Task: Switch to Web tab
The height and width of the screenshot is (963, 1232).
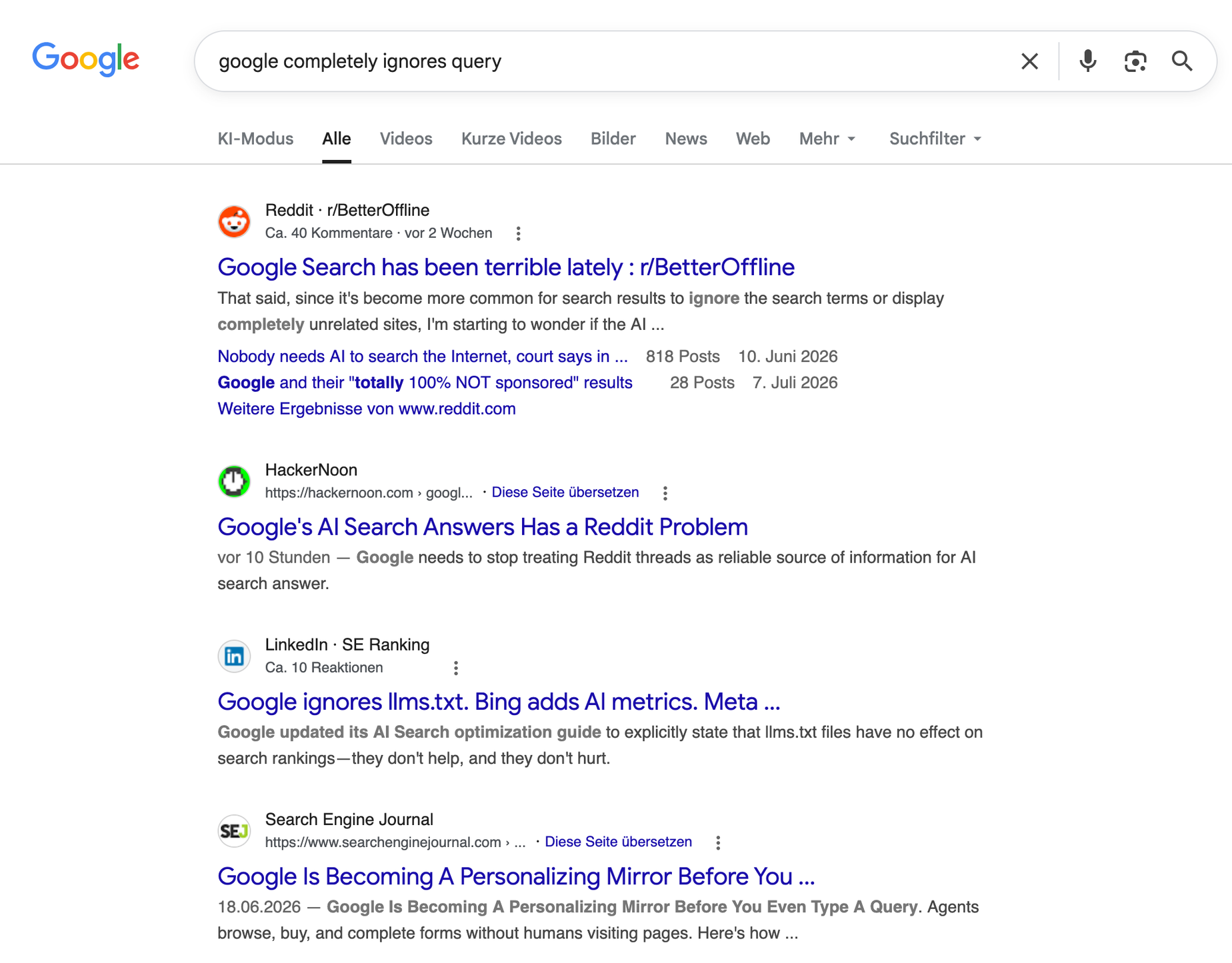Action: point(753,139)
